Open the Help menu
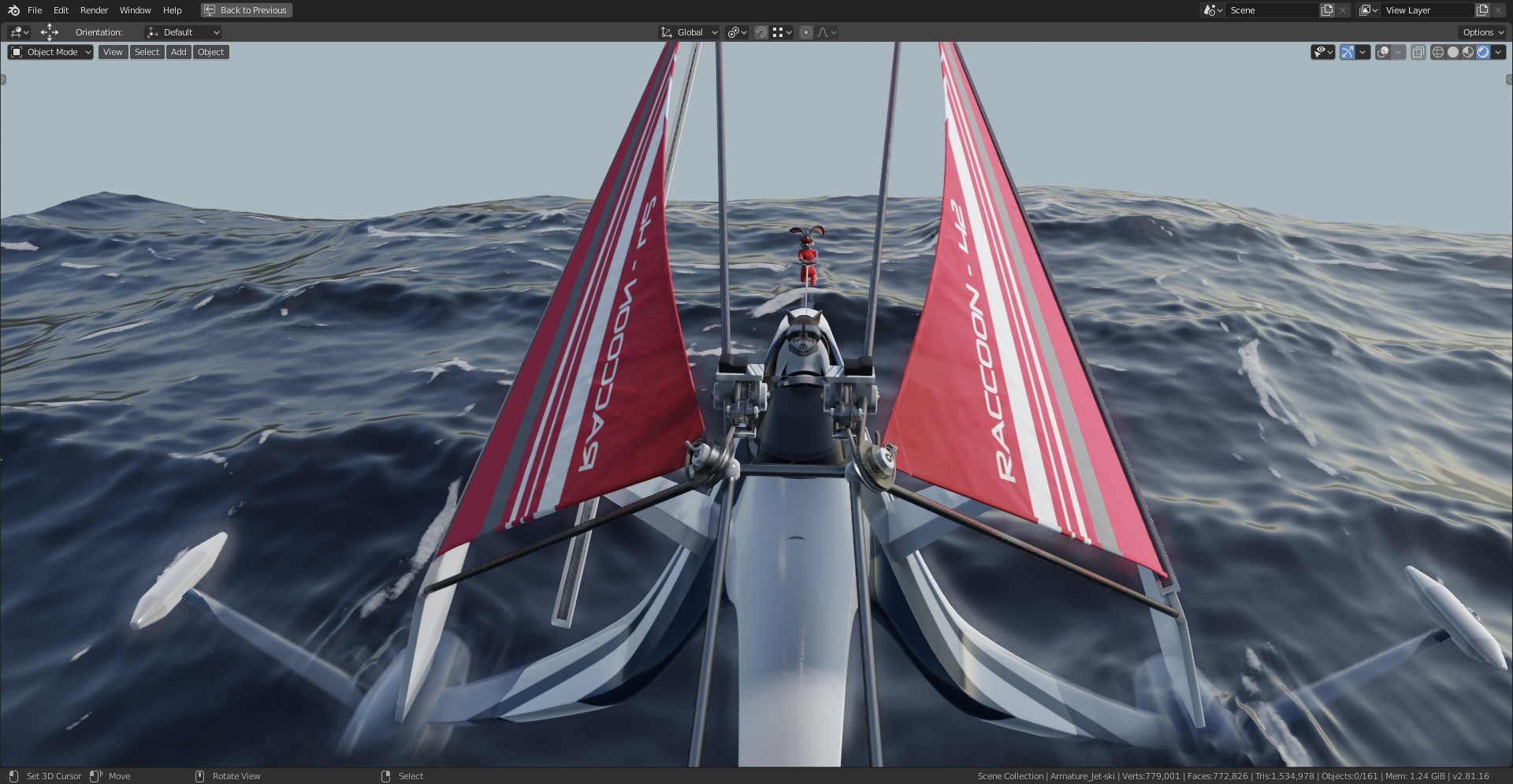 pos(172,10)
